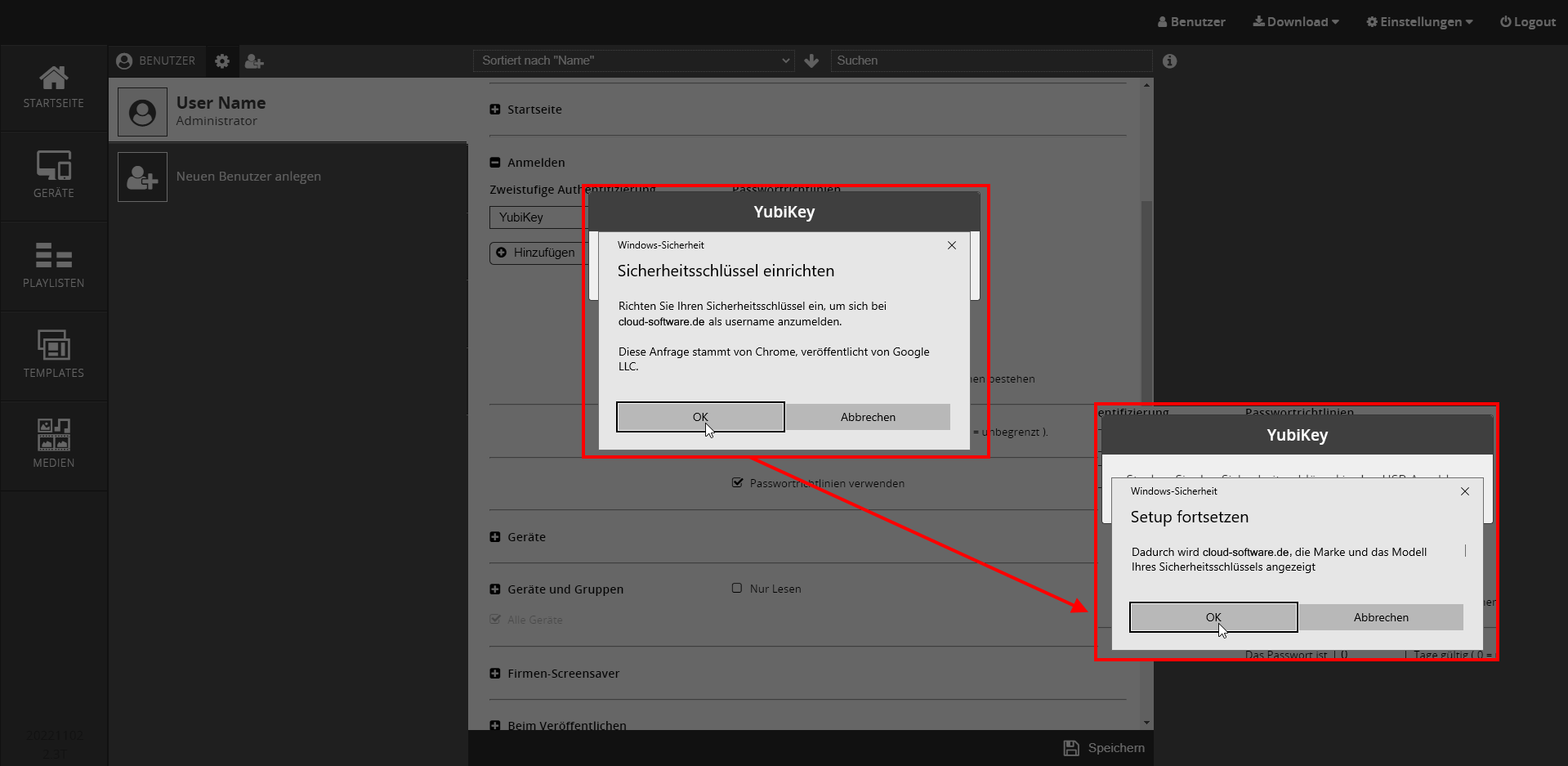The image size is (1568, 766).
Task: Click the sort direction arrow icon
Action: [811, 61]
